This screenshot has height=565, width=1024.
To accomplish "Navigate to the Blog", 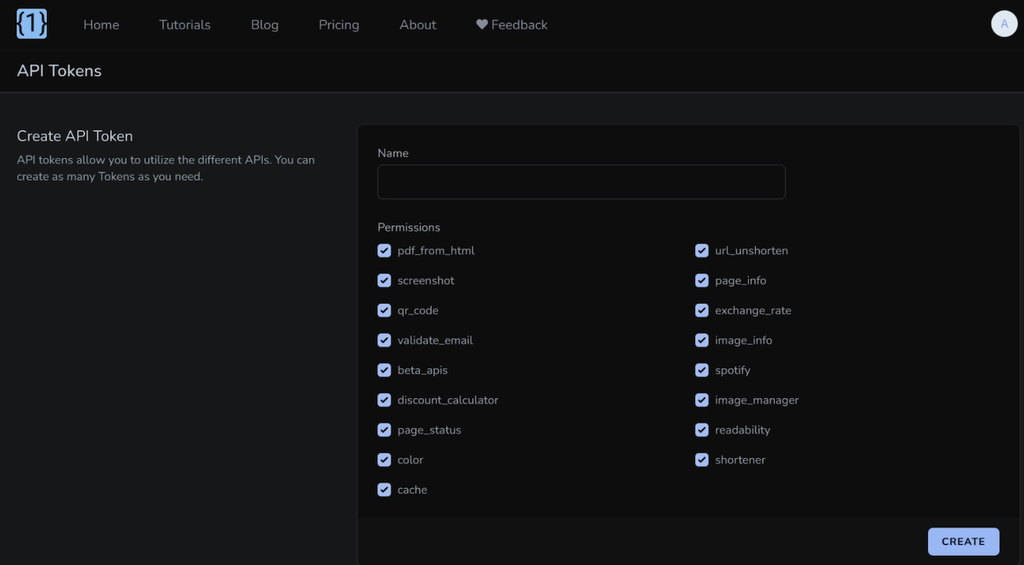I will coord(265,25).
